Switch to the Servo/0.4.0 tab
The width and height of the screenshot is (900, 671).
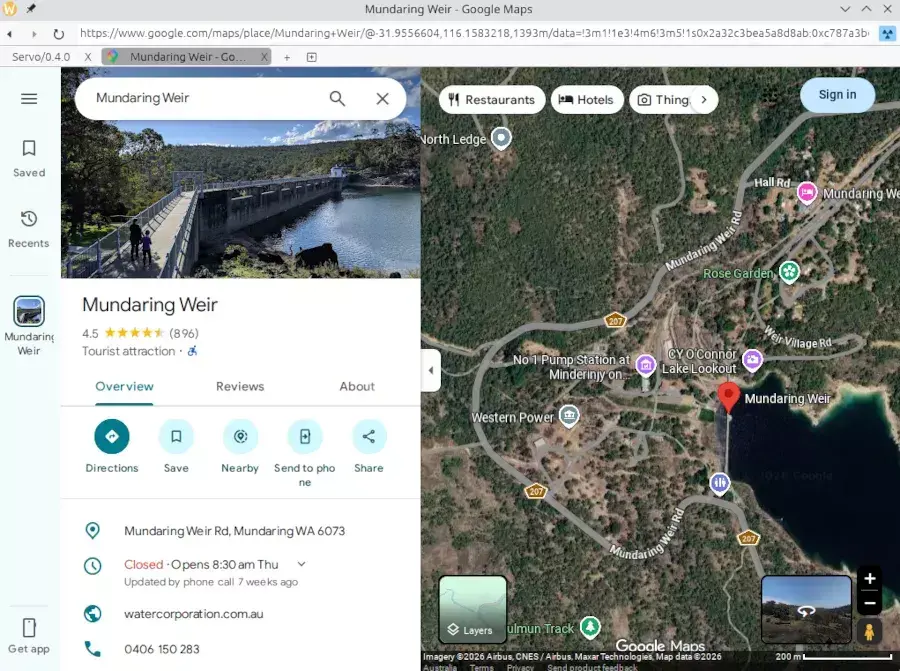(x=41, y=57)
